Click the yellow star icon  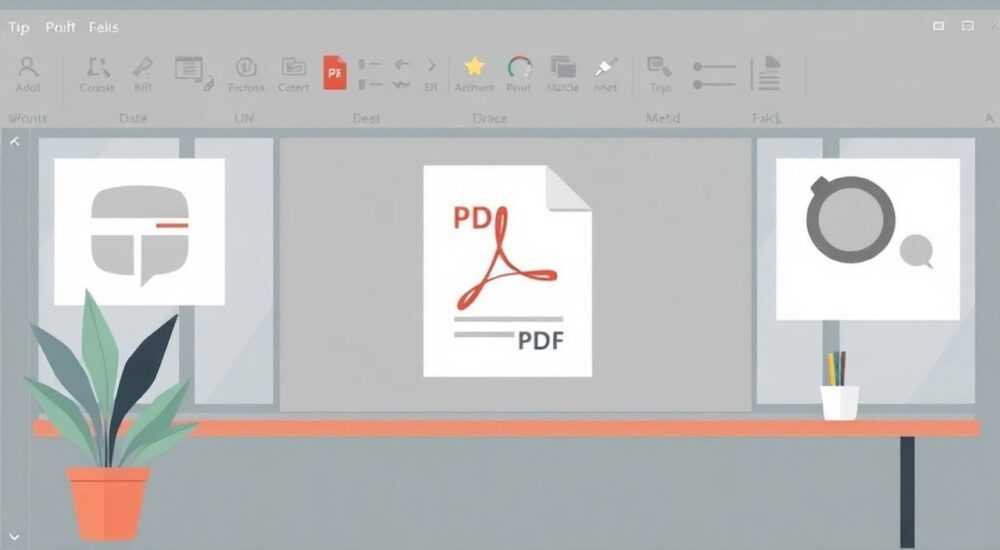474,66
